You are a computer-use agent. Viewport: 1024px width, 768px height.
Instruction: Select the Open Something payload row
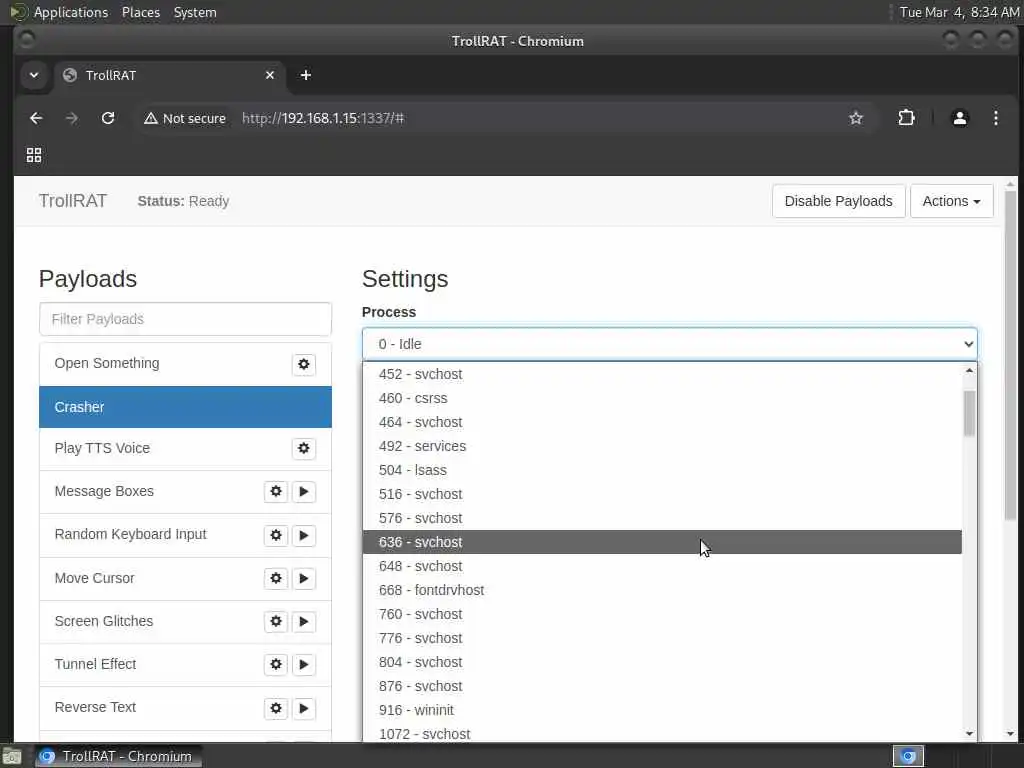click(185, 364)
